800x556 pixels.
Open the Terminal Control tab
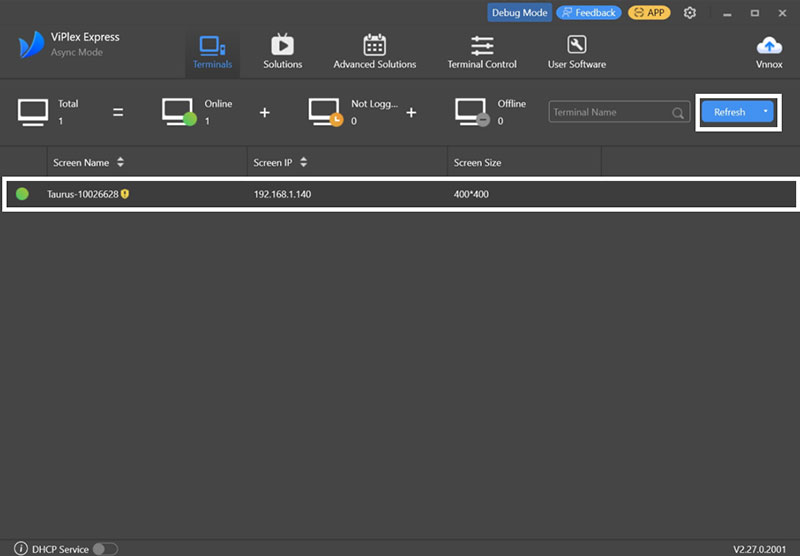[482, 53]
